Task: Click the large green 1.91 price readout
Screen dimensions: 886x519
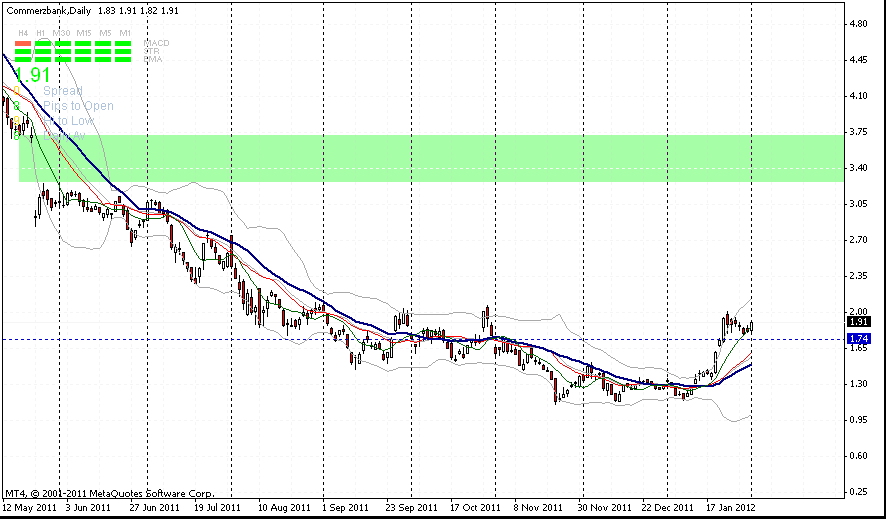Action: point(32,75)
